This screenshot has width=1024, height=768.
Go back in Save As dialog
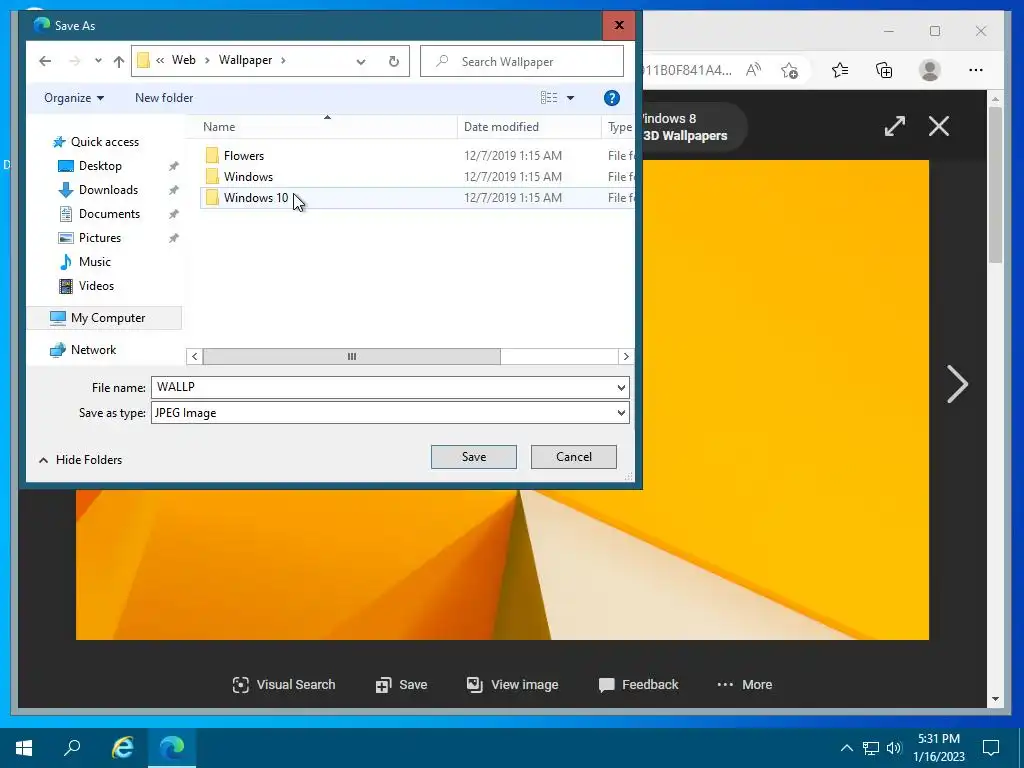[x=44, y=61]
